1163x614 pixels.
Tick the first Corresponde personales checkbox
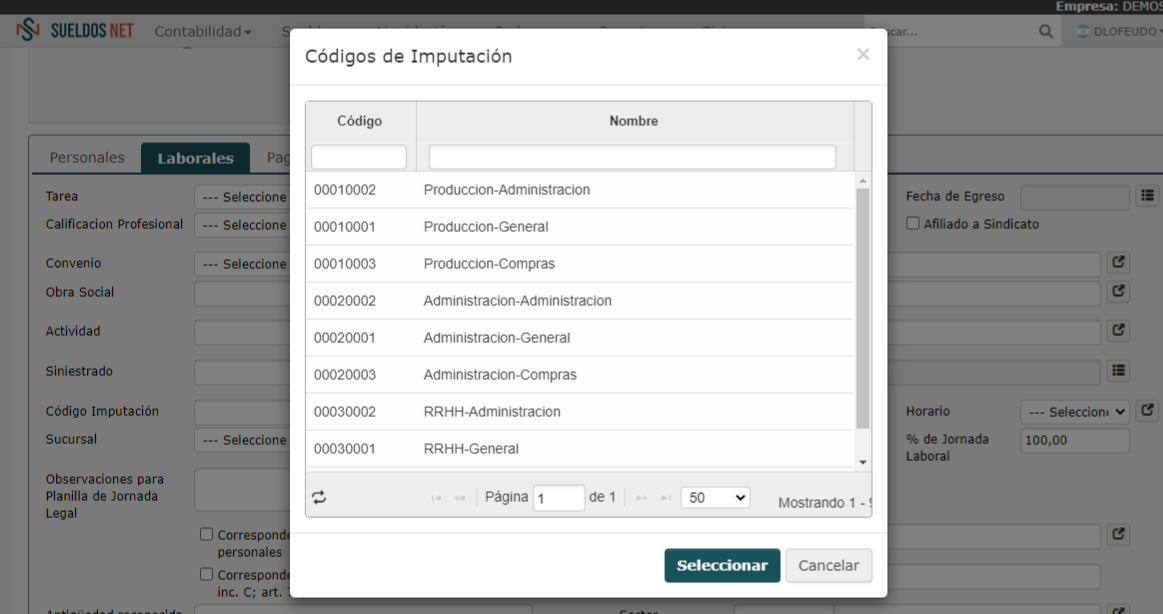point(207,534)
